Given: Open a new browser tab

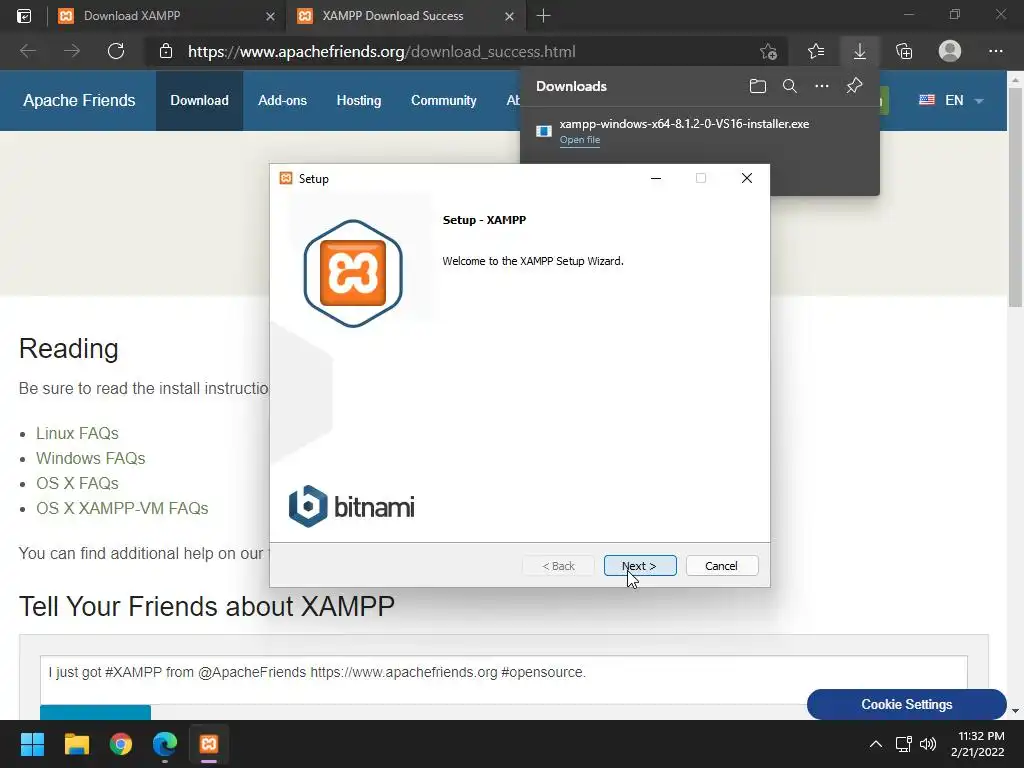Looking at the screenshot, I should 543,16.
